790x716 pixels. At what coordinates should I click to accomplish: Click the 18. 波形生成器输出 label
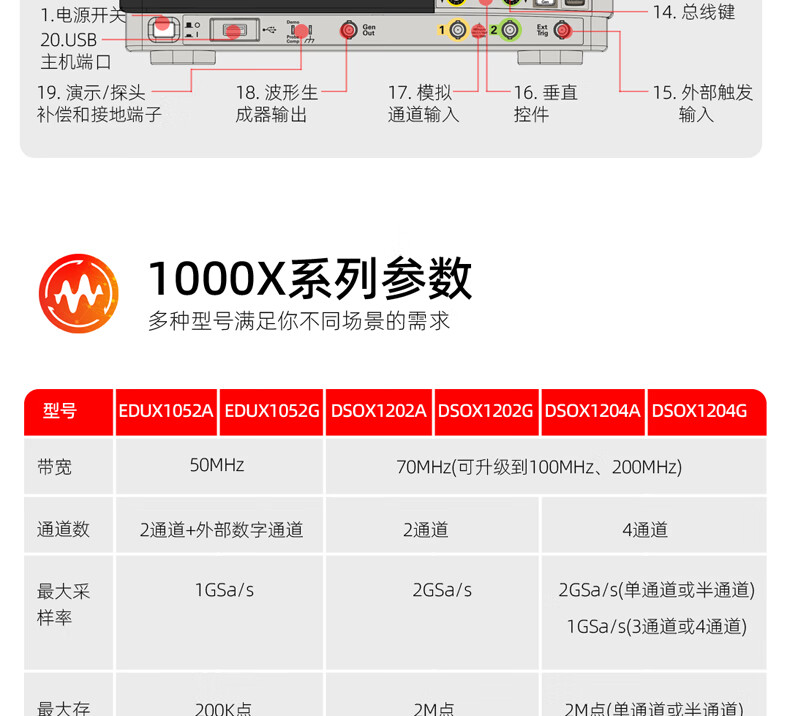276,103
